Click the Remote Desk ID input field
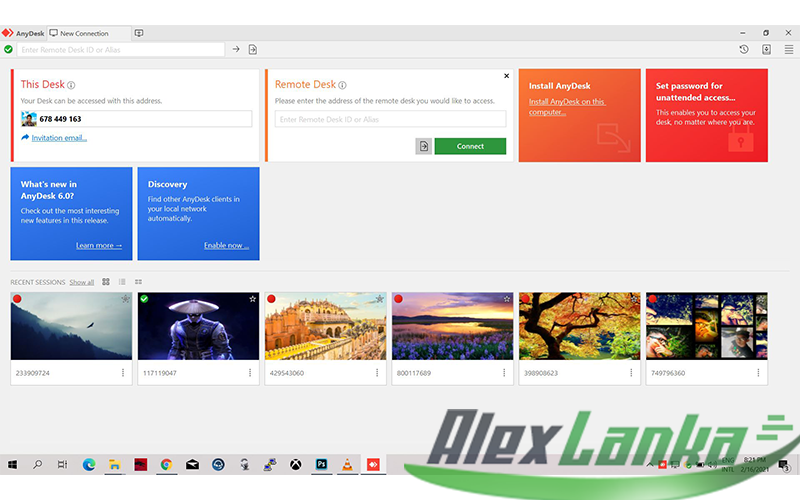Screen dimensions: 800x500 (x=390, y=119)
